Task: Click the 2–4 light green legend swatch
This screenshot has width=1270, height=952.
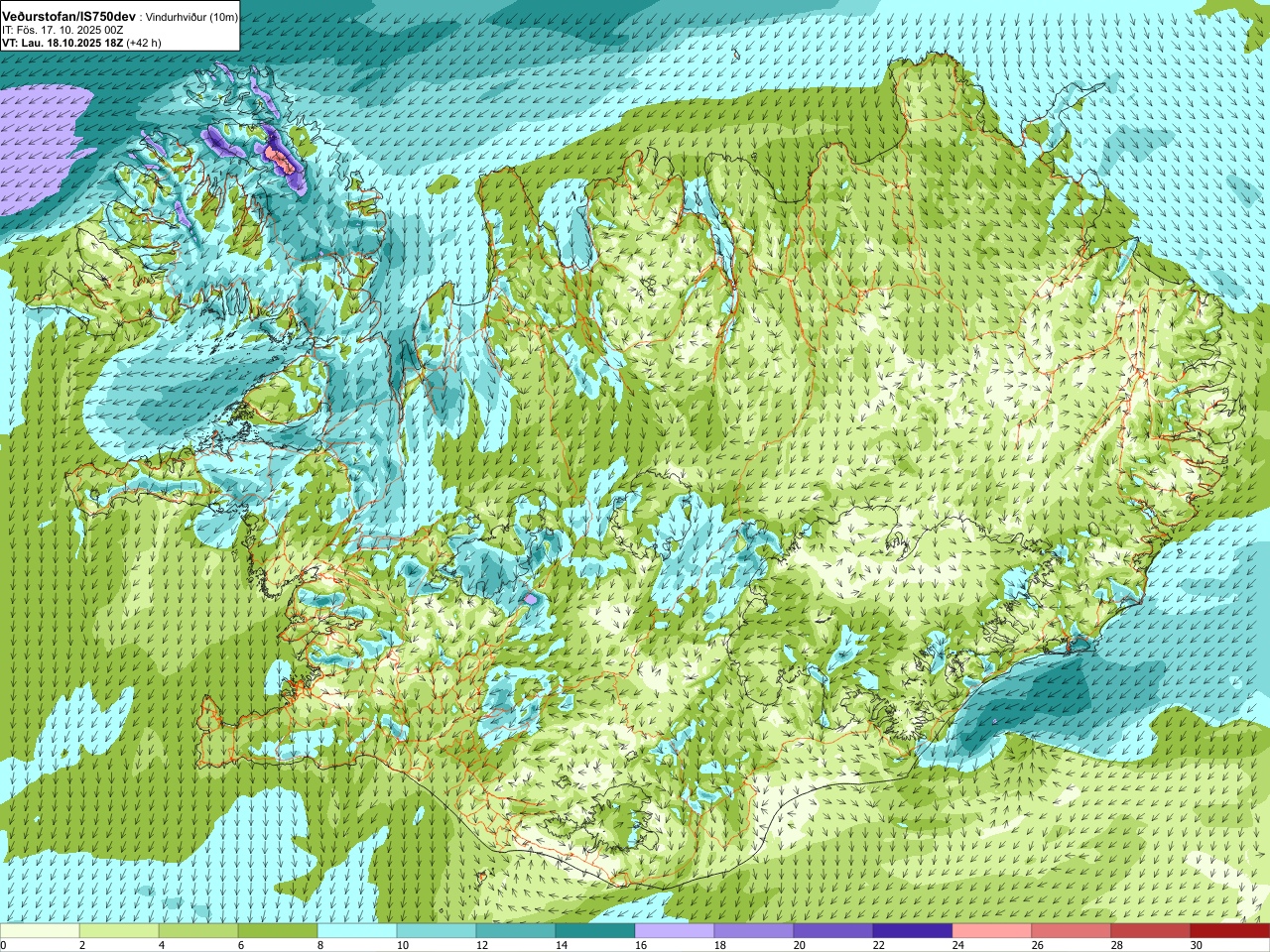Action: (119, 931)
